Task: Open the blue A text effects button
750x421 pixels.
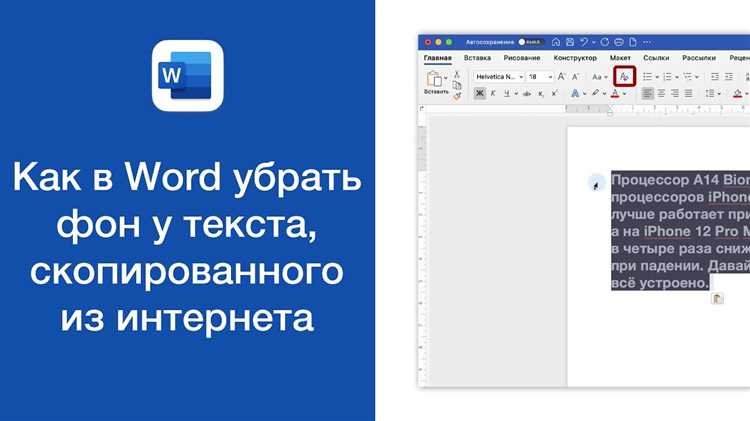Action: (x=575, y=93)
